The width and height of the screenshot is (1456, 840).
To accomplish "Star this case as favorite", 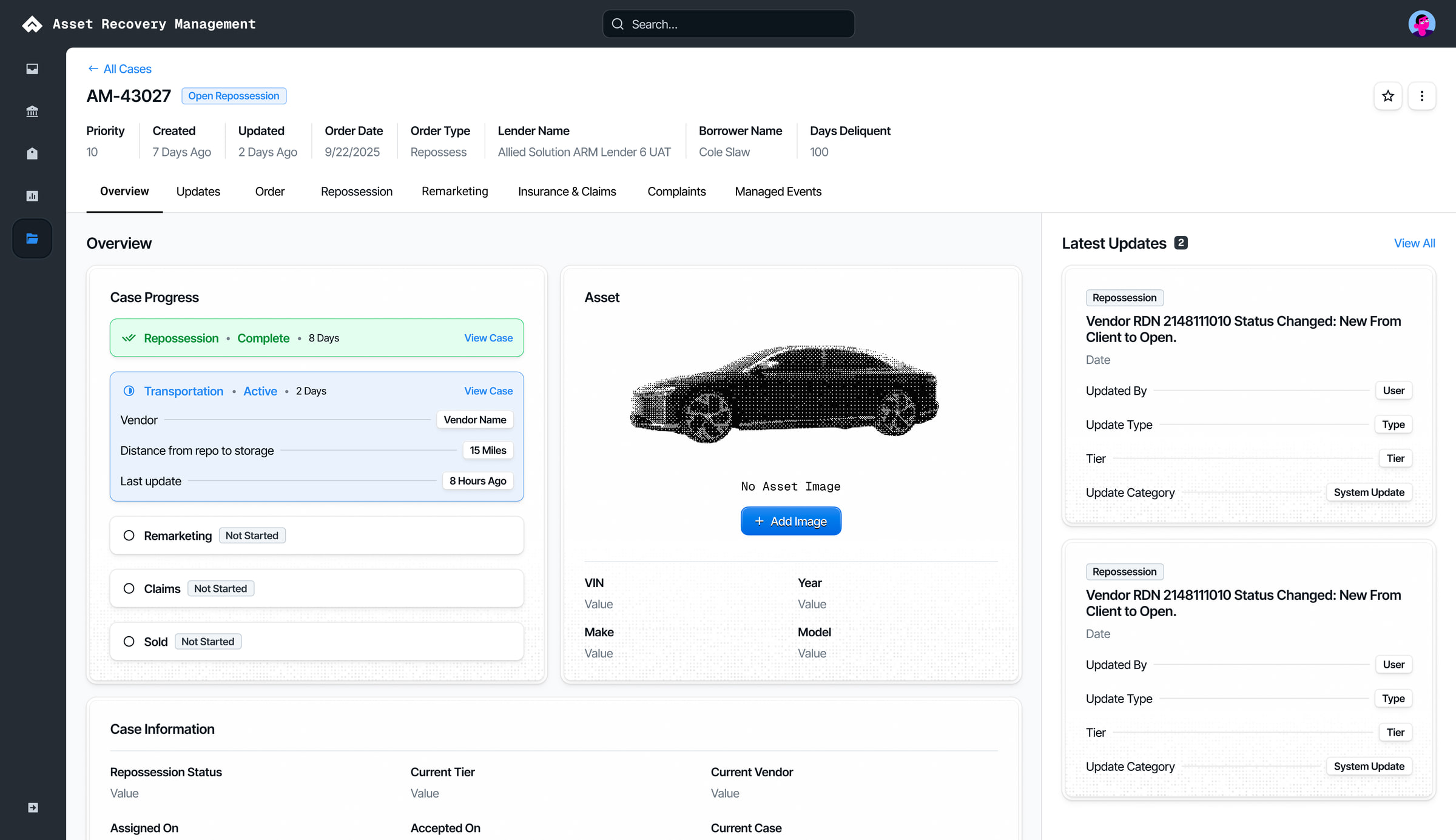I will tap(1388, 96).
